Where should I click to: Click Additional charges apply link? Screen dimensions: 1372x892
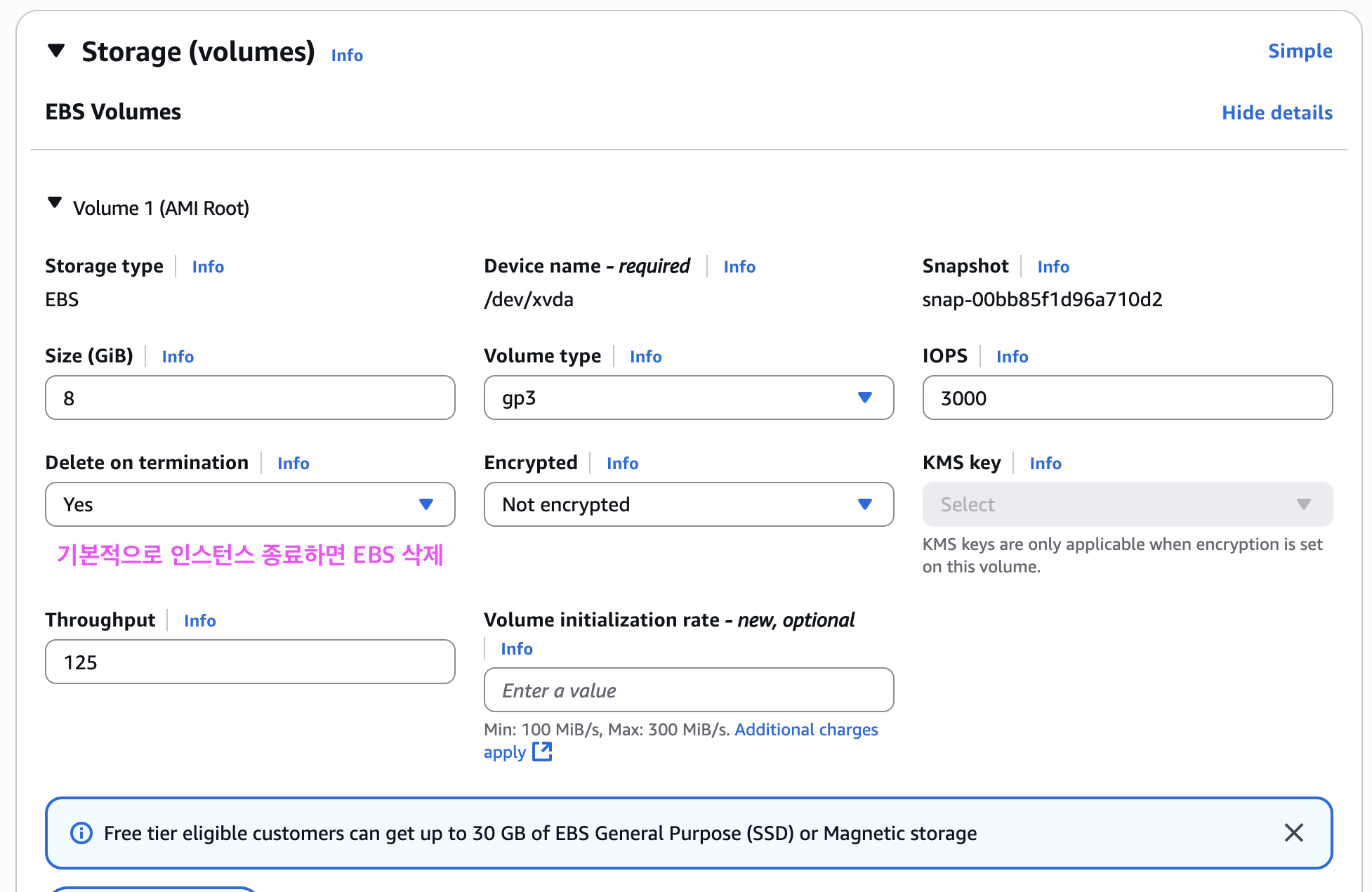tap(806, 730)
